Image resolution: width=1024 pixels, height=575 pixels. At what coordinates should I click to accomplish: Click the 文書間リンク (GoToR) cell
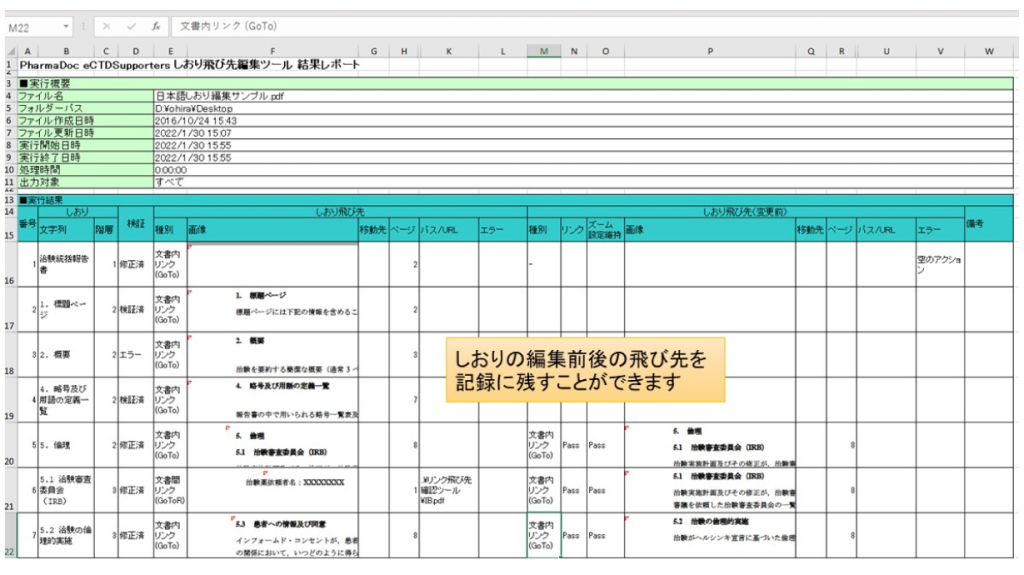(169, 490)
